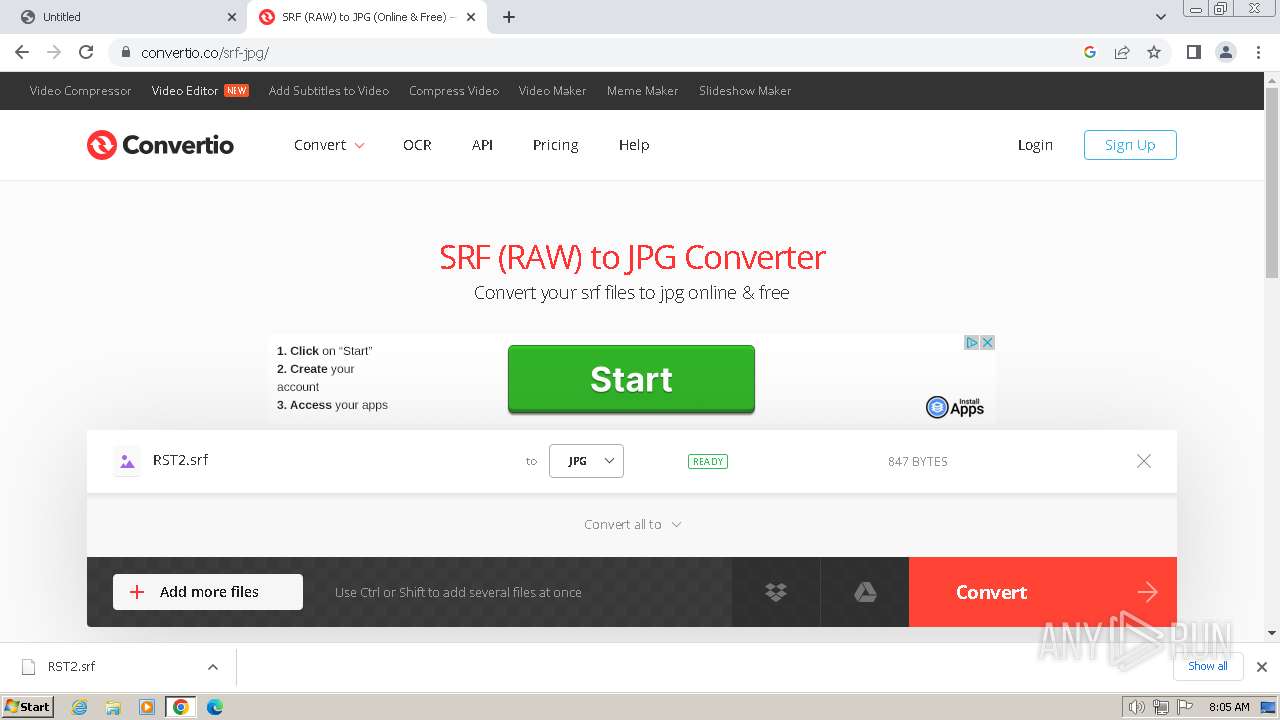The width and height of the screenshot is (1280, 720).
Task: Click green Start ad button
Action: (631, 379)
